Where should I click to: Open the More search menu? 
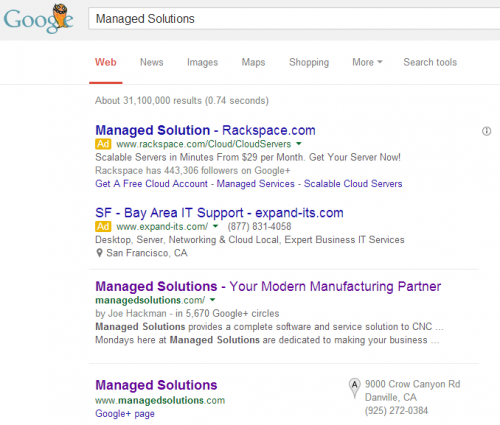pyautogui.click(x=367, y=62)
